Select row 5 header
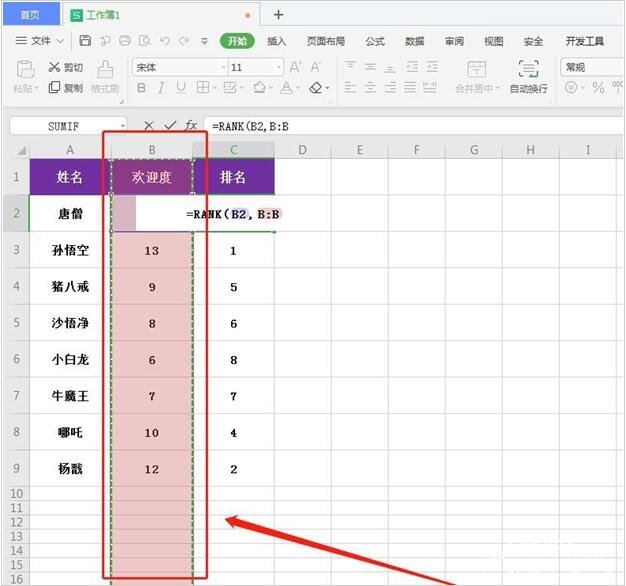 coord(16,323)
